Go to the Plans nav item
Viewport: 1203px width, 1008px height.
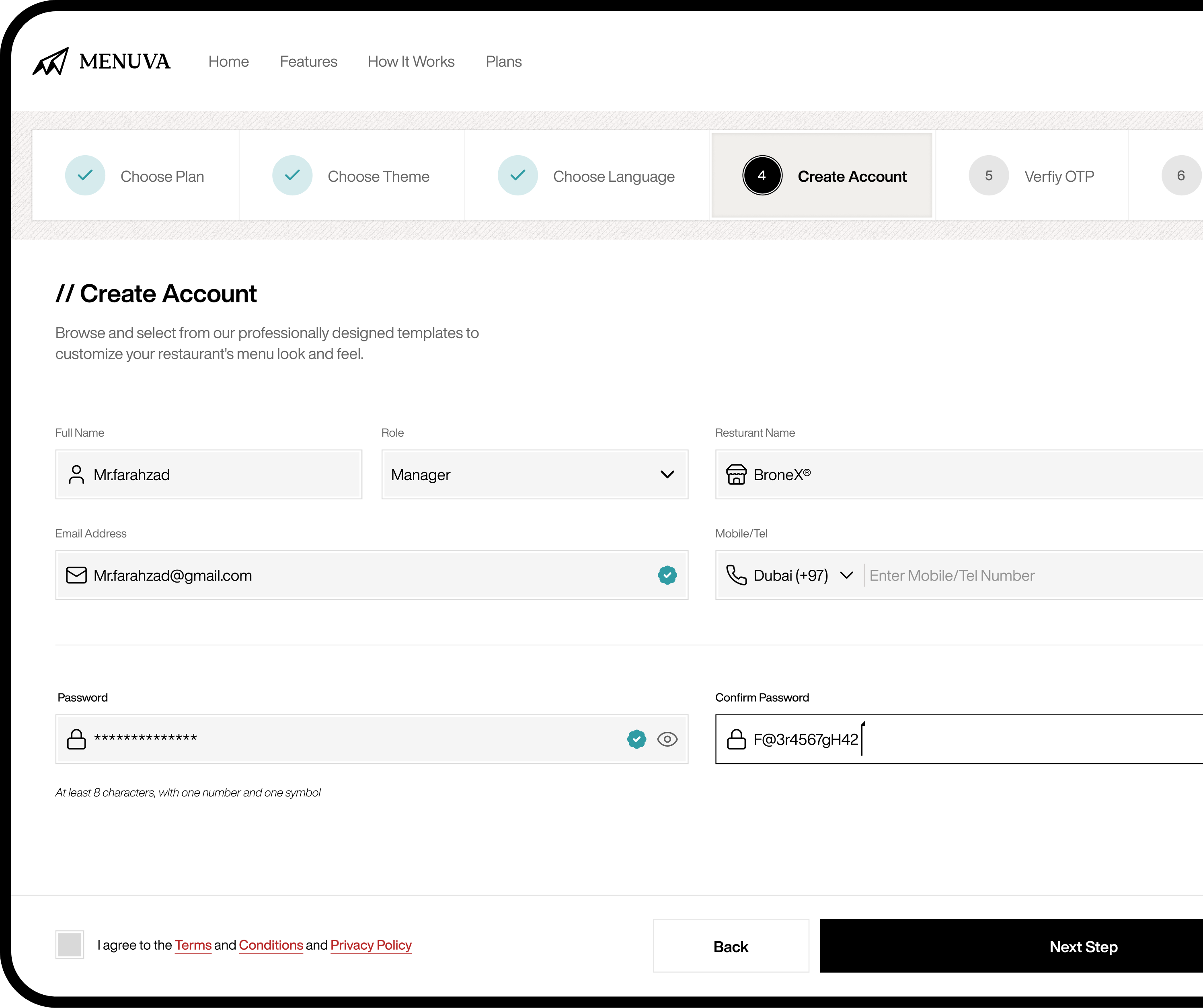pyautogui.click(x=503, y=61)
